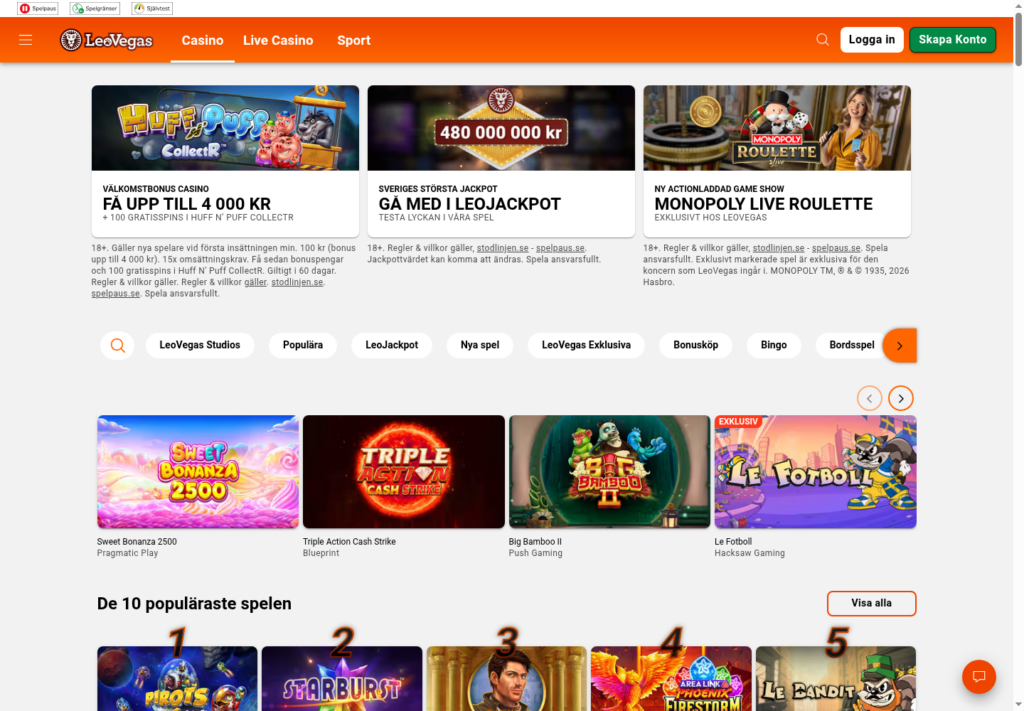This screenshot has height=711, width=1024.
Task: Open the hamburger menu icon
Action: pos(25,40)
